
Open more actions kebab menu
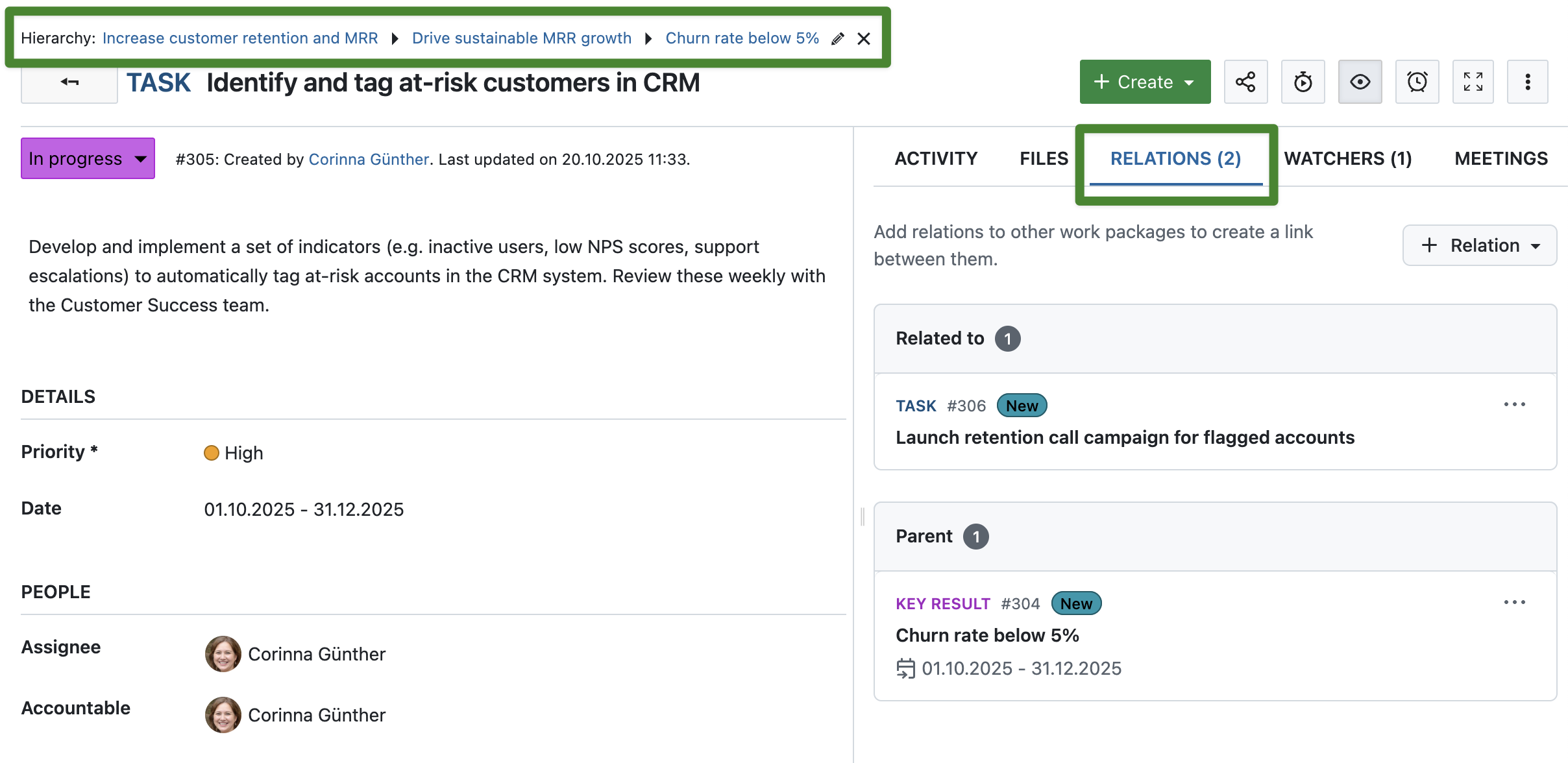1528,82
